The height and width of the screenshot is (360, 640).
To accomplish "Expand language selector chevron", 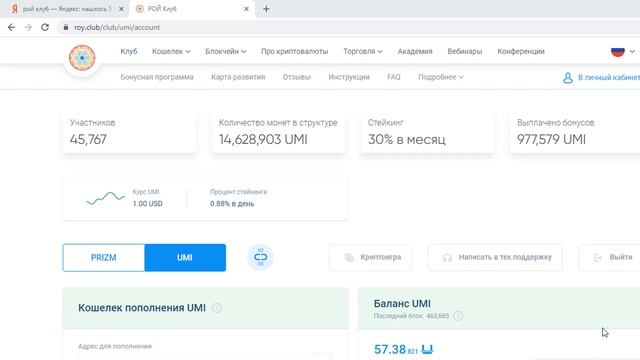I will (632, 51).
